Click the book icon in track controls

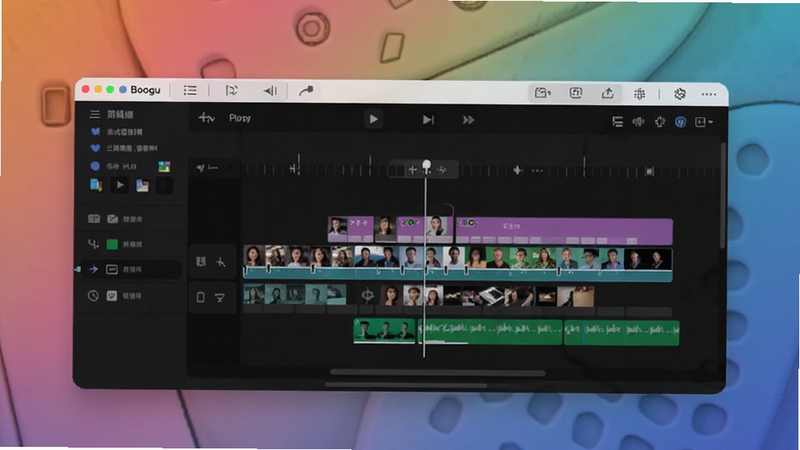[x=201, y=262]
